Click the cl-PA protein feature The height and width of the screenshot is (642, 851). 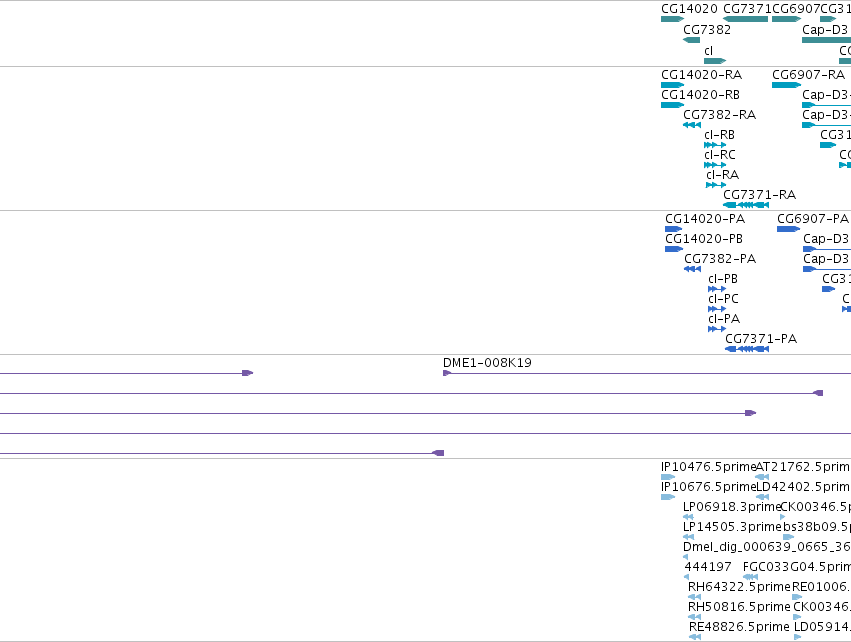click(x=717, y=329)
